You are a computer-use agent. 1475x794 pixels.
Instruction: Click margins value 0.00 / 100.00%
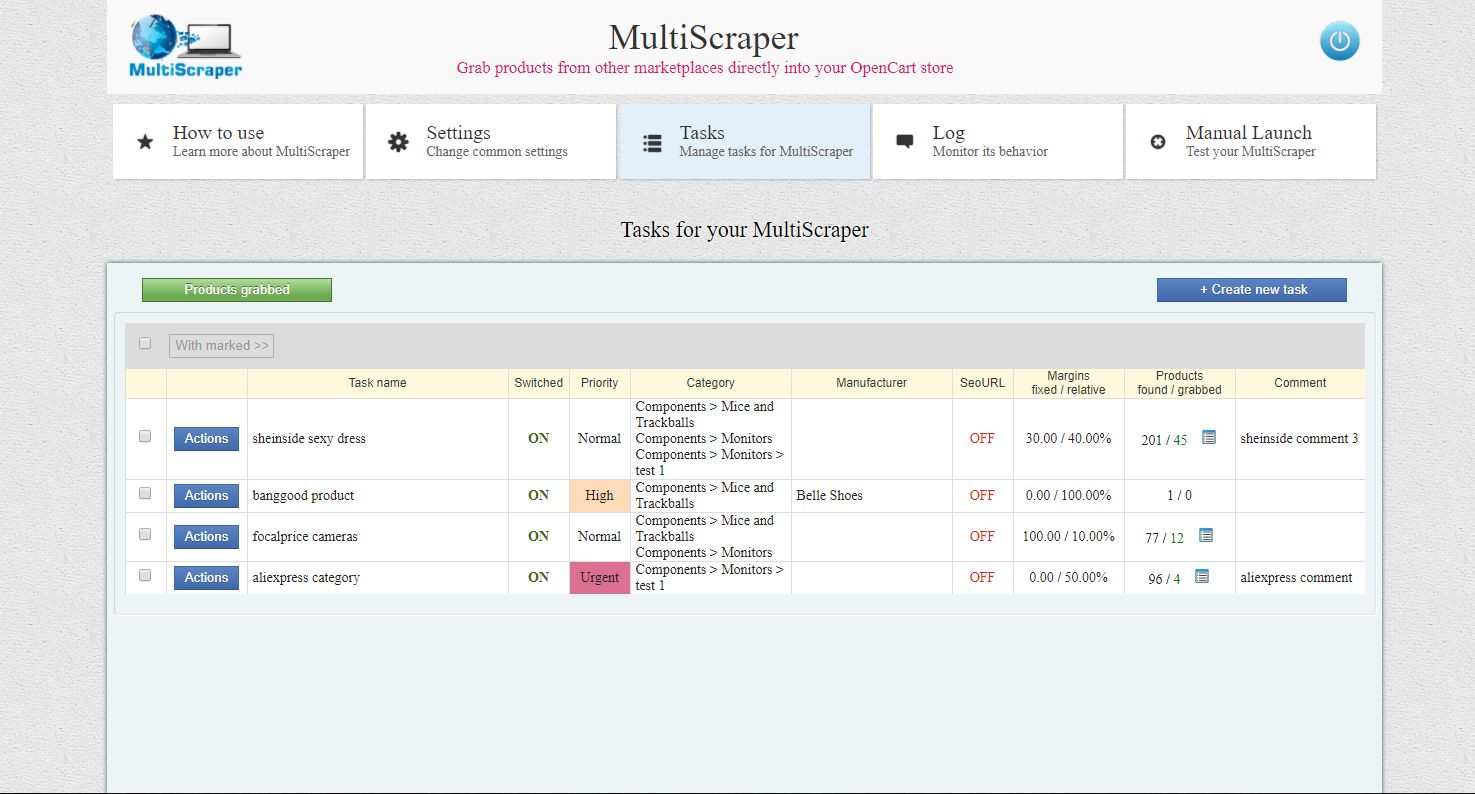(x=1068, y=495)
